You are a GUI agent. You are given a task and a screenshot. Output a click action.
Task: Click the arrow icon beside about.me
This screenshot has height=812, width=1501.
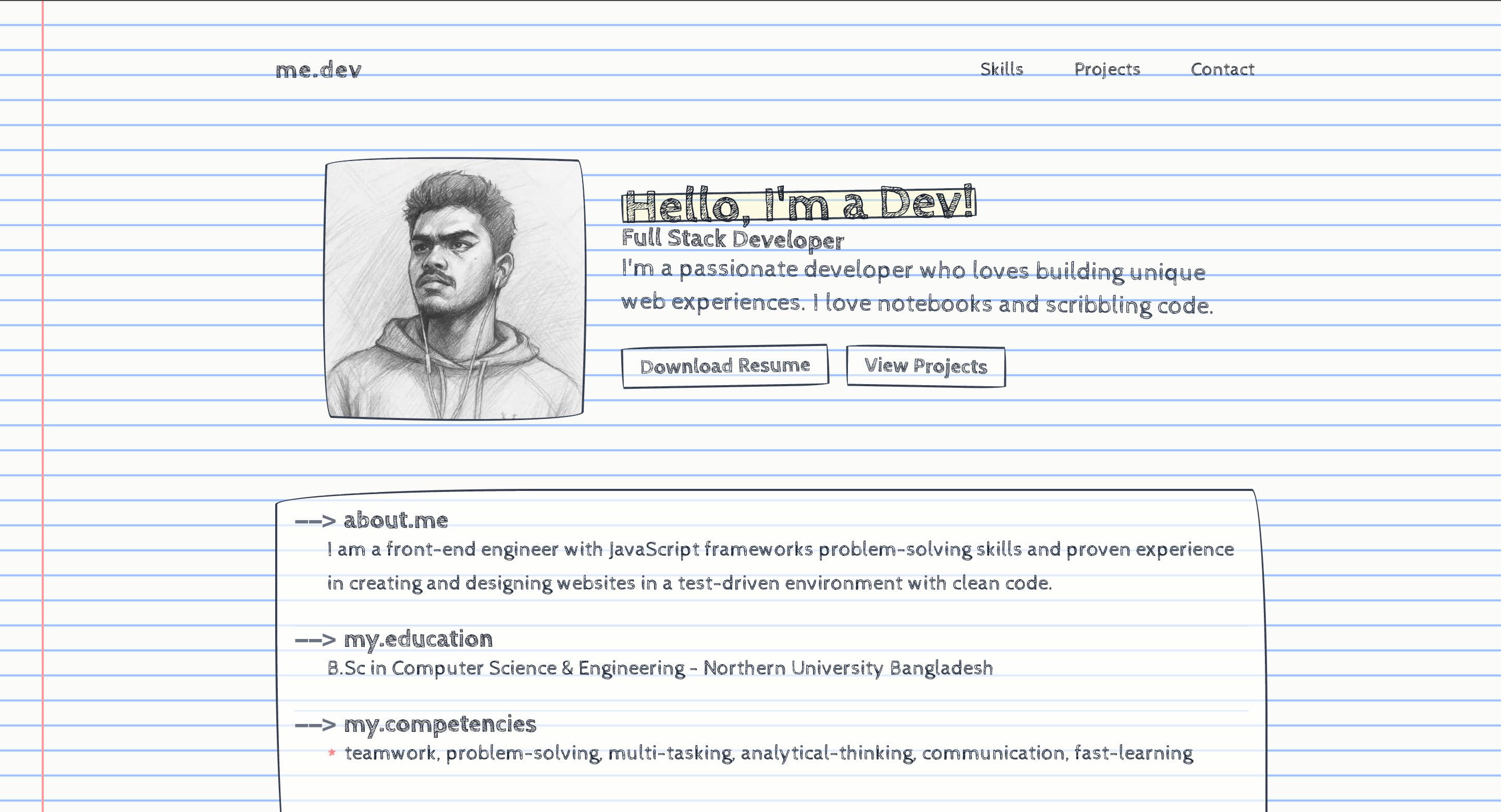[x=315, y=521]
